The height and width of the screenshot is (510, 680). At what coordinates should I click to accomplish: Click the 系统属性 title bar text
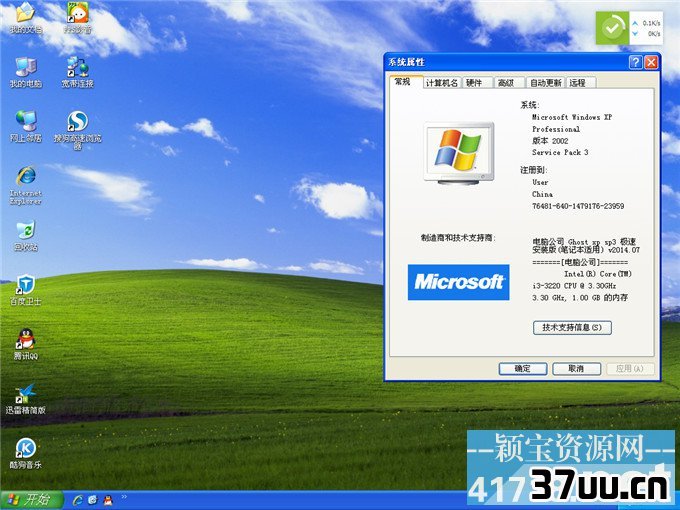pos(406,62)
